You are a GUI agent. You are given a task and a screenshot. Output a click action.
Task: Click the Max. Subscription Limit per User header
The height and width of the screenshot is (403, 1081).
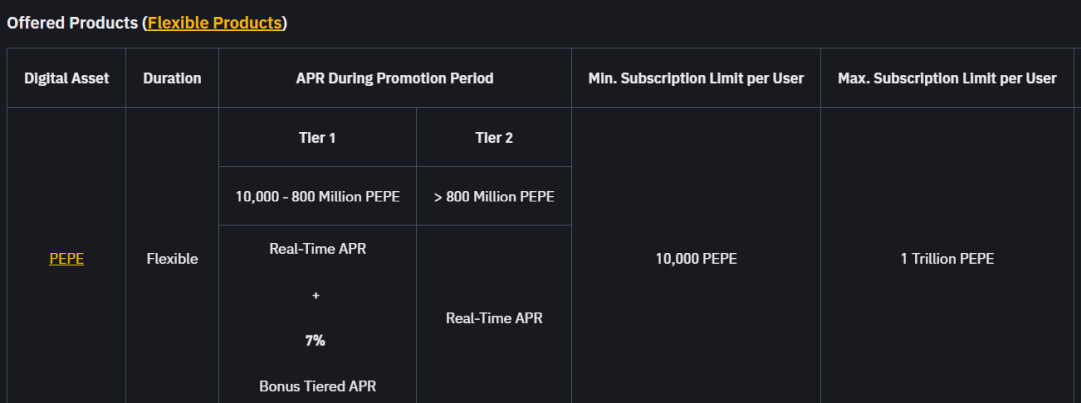[947, 78]
